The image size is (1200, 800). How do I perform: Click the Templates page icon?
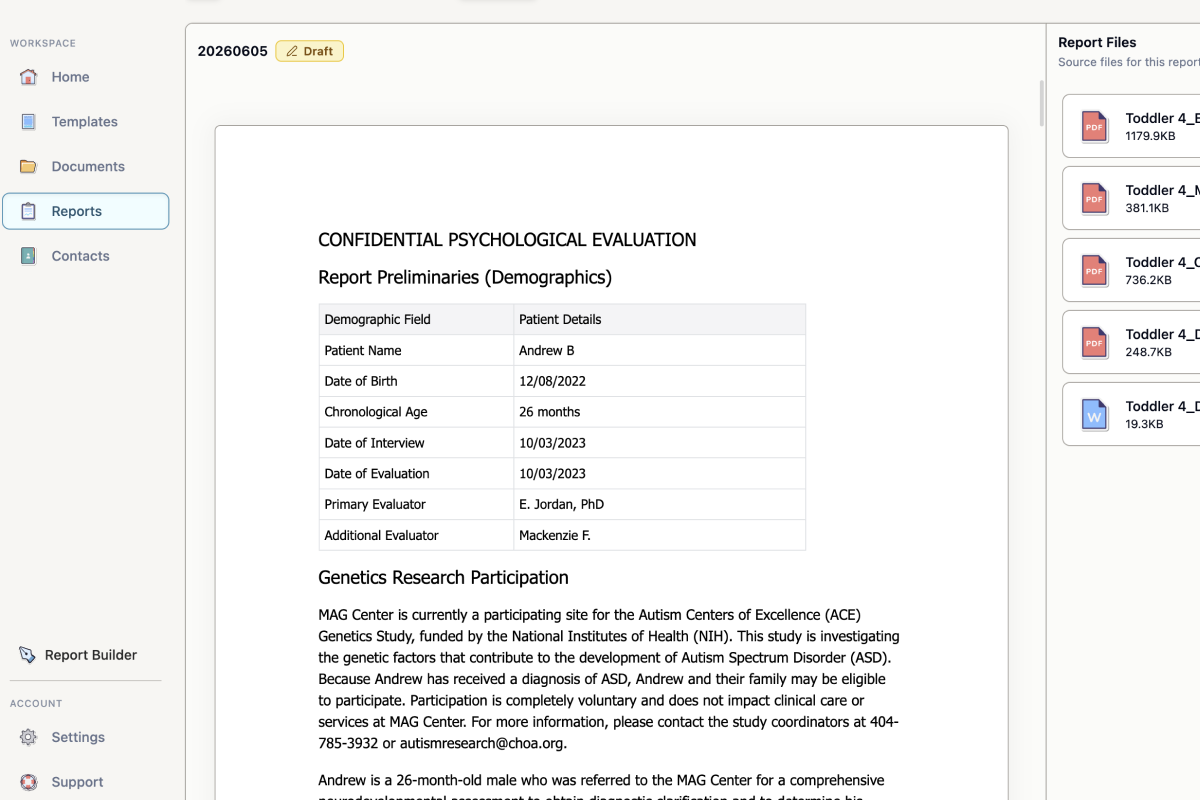click(28, 122)
